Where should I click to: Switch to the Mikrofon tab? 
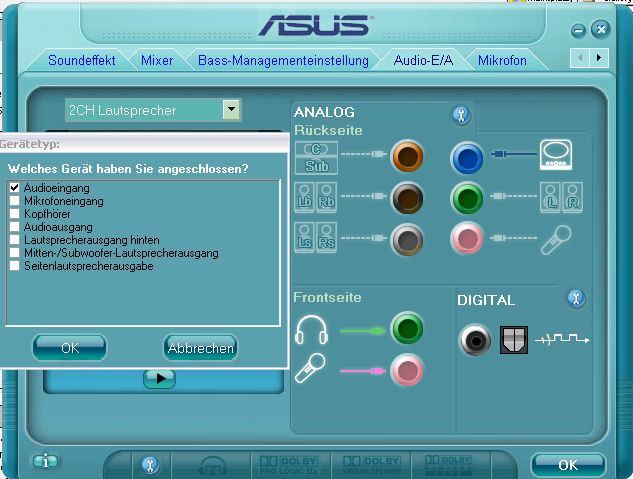502,60
